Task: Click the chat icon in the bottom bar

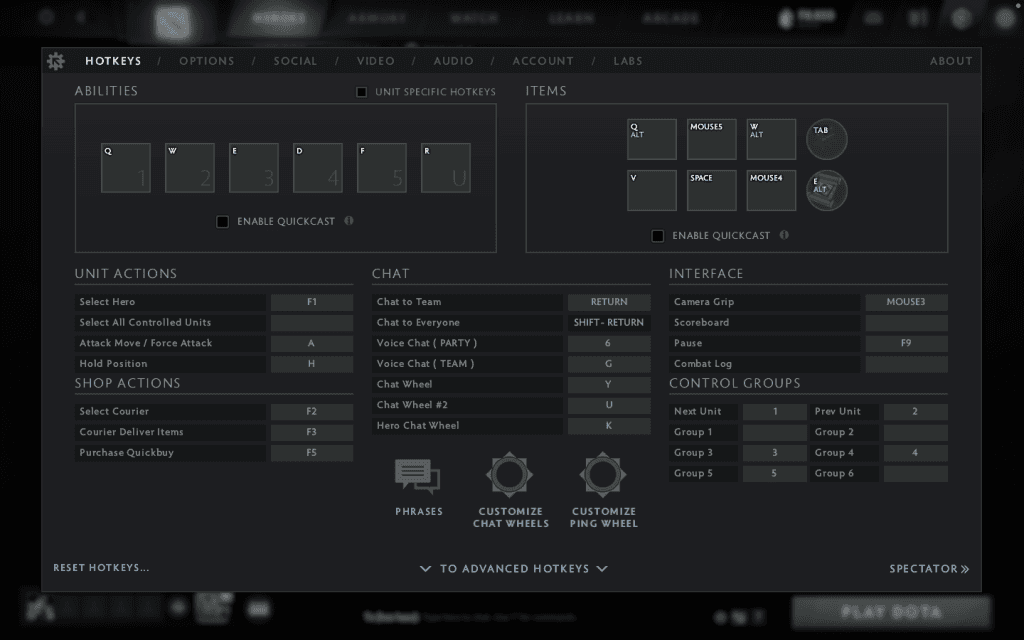Action: [x=258, y=609]
